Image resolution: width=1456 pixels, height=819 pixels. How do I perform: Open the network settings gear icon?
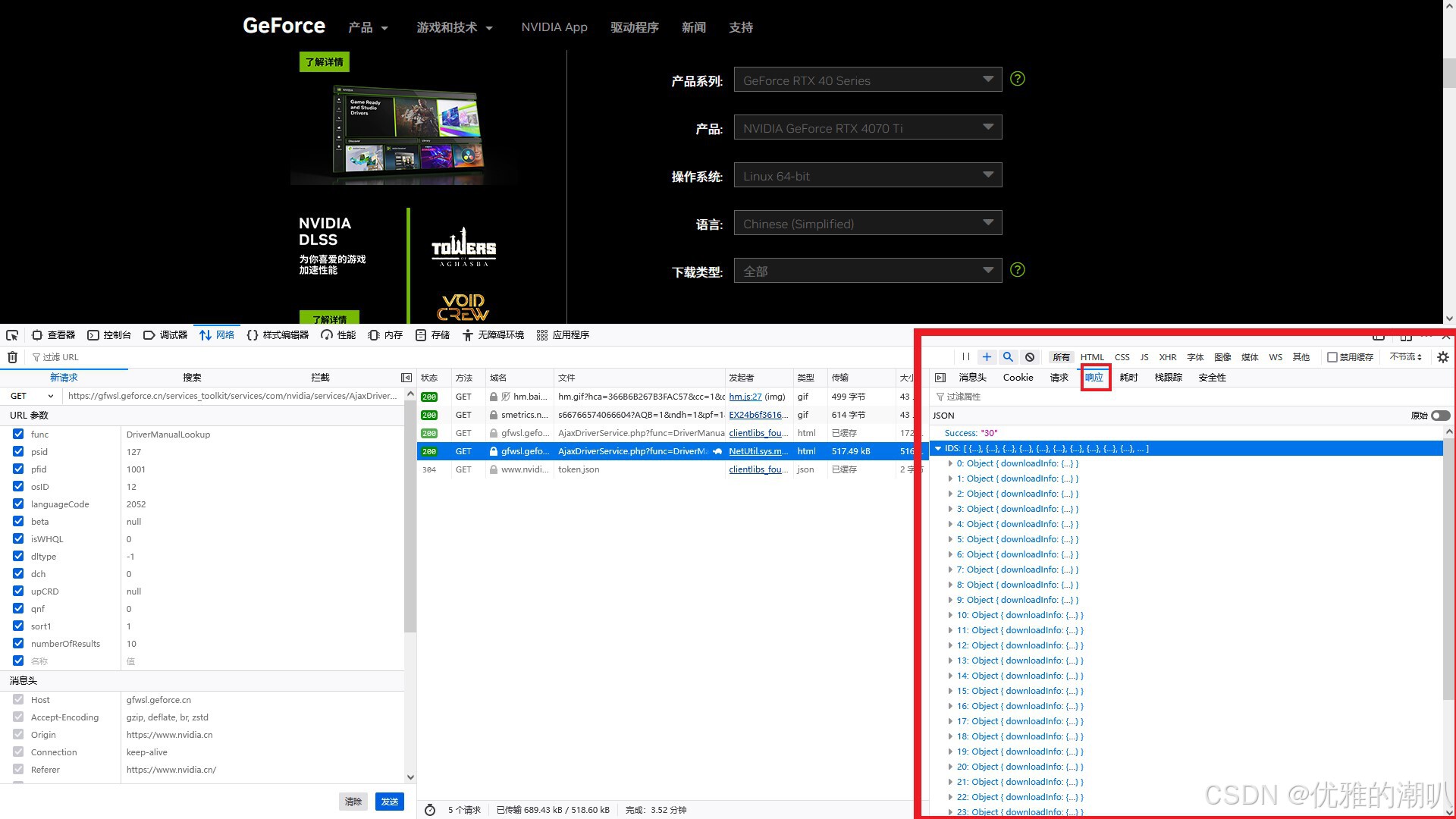tap(1442, 357)
